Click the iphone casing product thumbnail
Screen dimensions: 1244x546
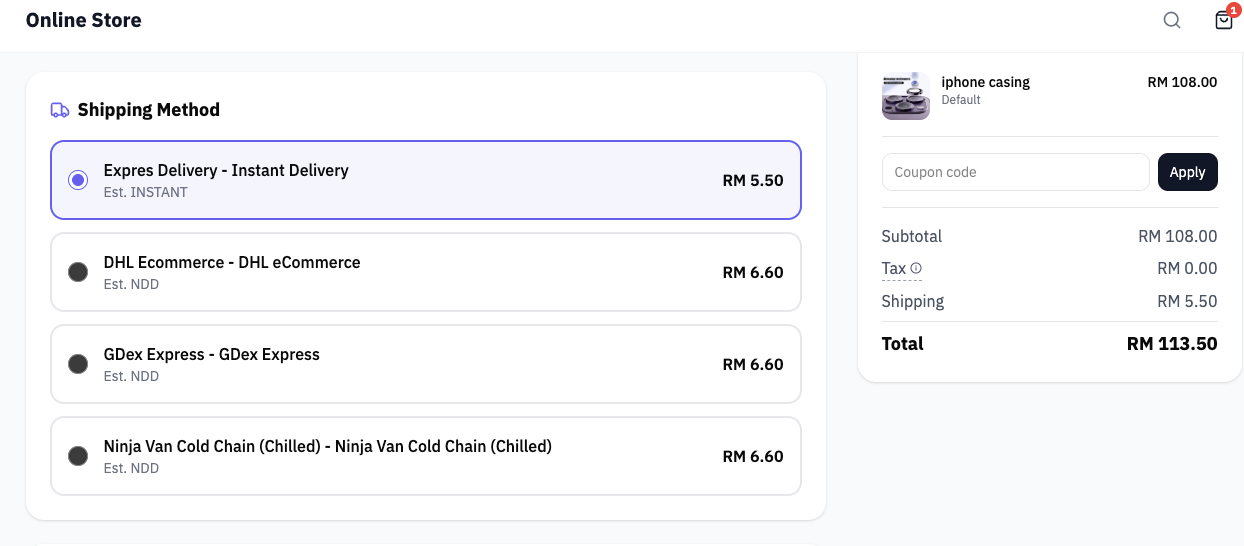point(906,96)
